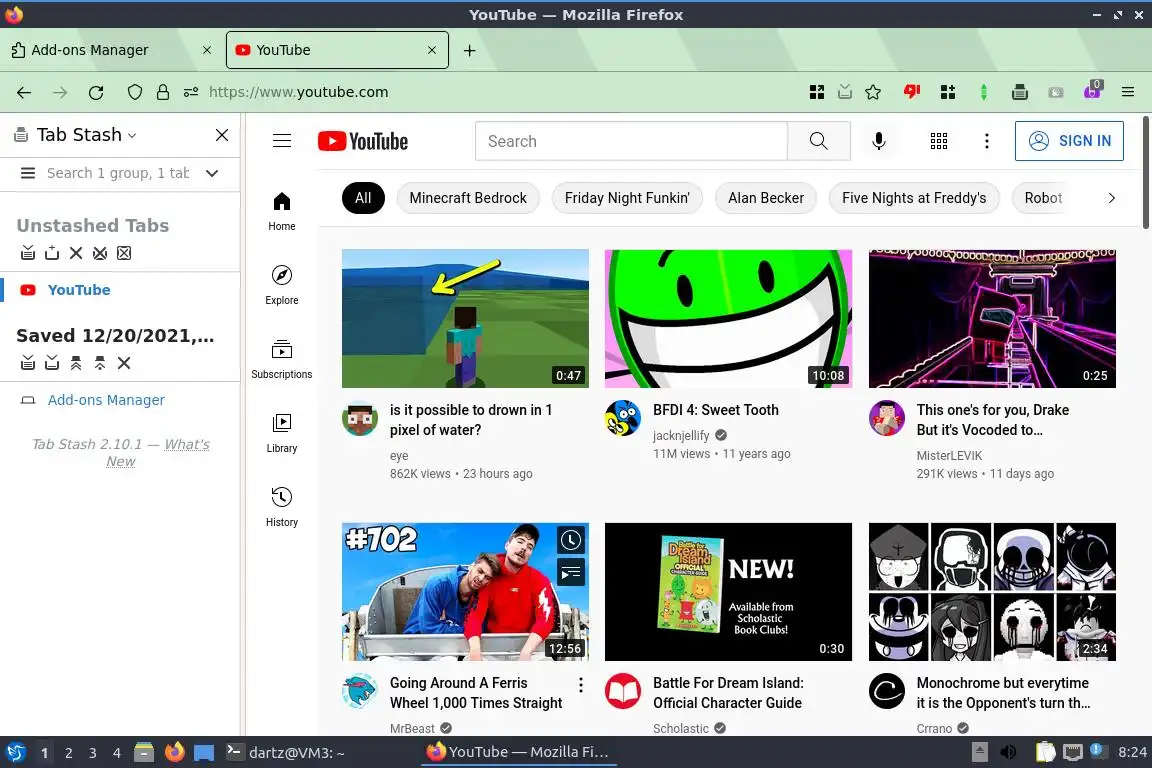Show more filter chips with right arrow
Screen dimensions: 1152x768
(1112, 198)
